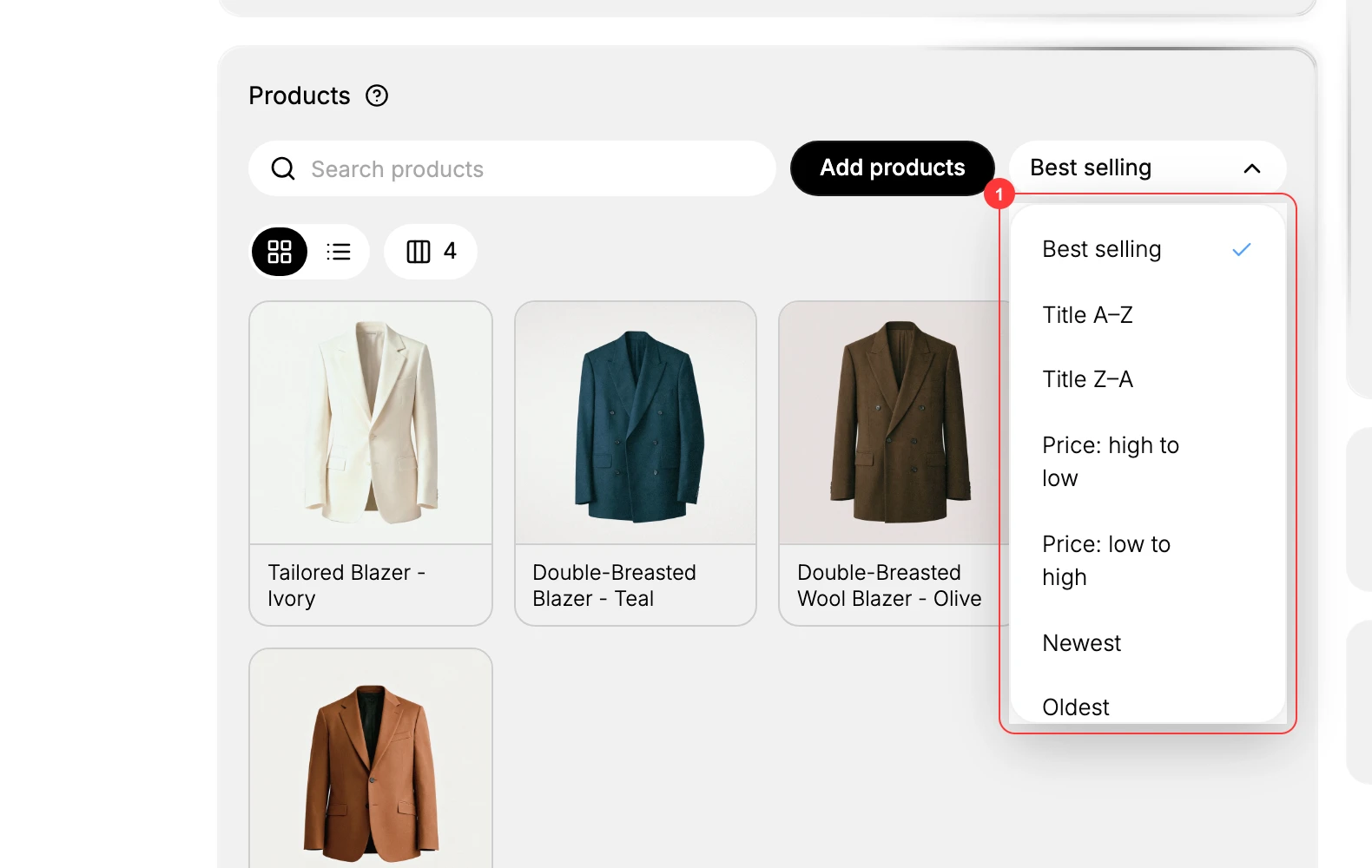Click the Products section heading
This screenshot has height=868, width=1372.
pos(300,95)
